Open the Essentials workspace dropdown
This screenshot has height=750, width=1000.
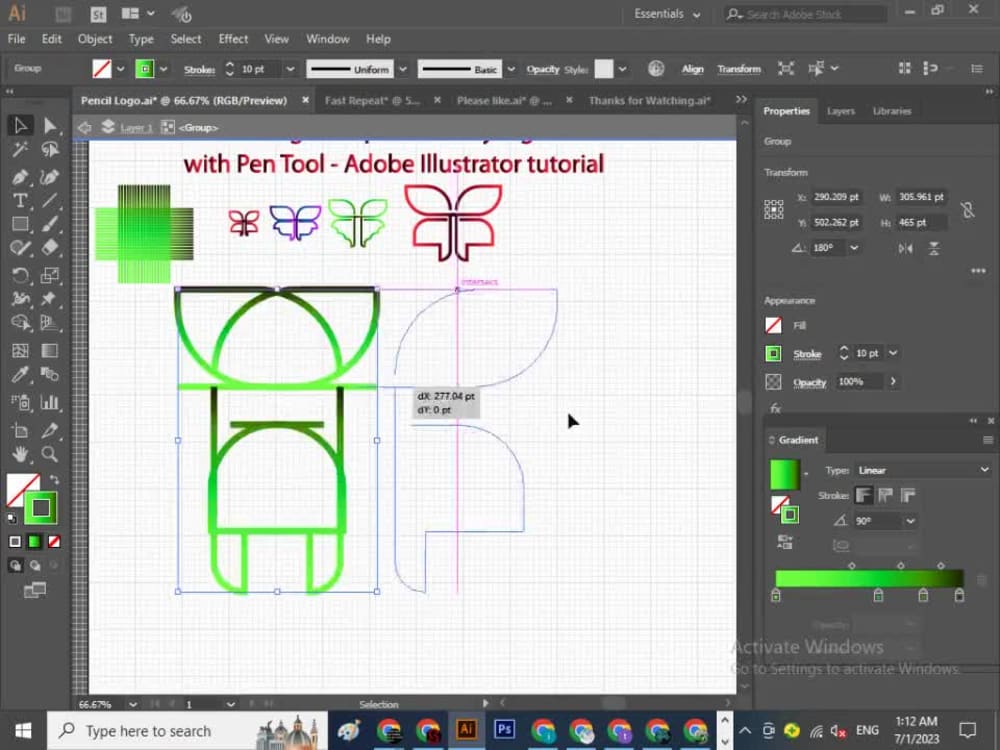[667, 14]
